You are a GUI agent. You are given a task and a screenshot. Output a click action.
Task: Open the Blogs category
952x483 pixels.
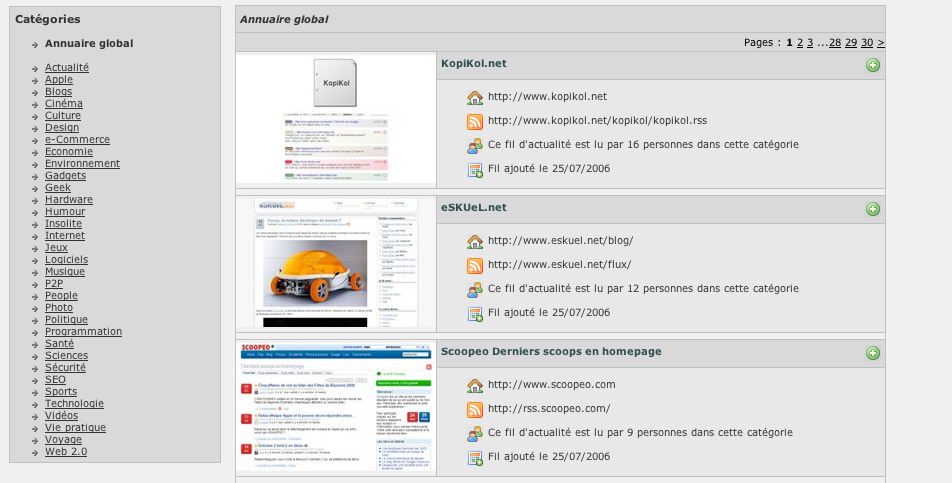58,92
